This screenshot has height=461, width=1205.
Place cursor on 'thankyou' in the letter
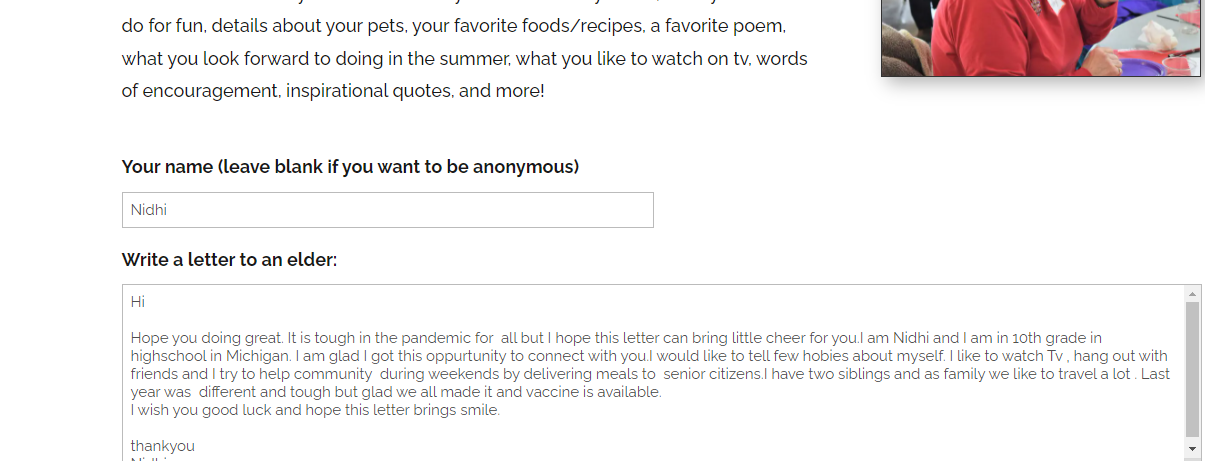coord(162,446)
